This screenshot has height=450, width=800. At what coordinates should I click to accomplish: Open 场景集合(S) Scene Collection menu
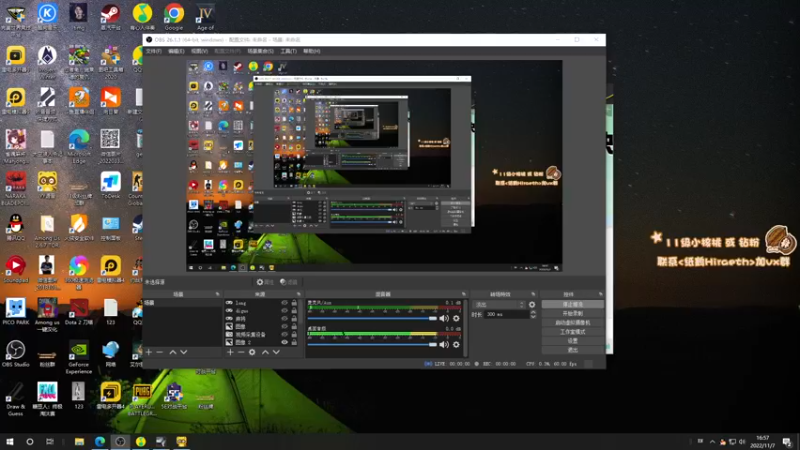coord(260,51)
